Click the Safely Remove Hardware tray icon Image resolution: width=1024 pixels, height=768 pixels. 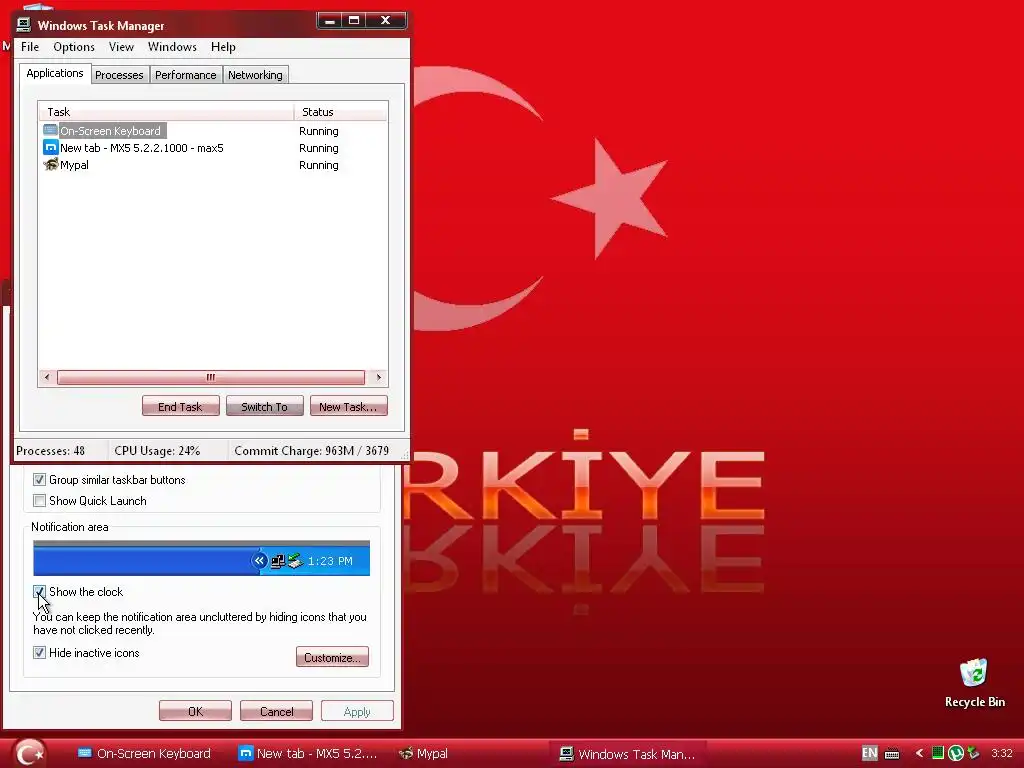[973, 753]
